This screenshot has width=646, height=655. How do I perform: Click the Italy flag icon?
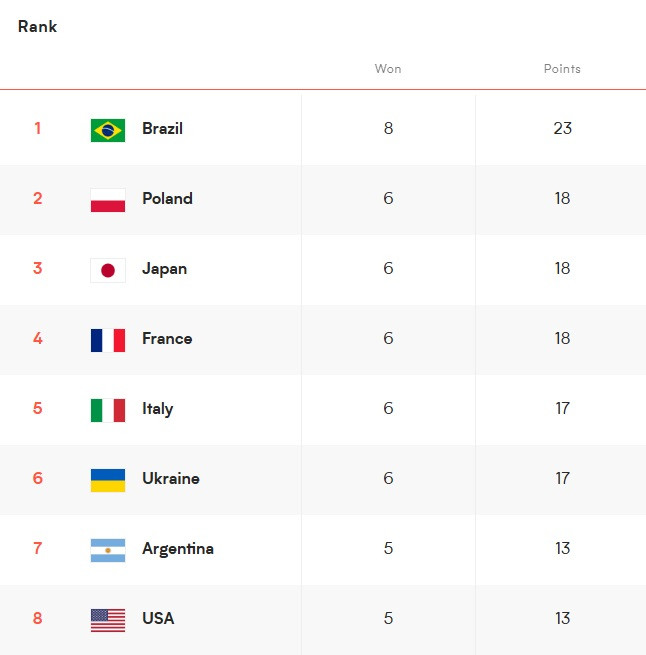108,409
